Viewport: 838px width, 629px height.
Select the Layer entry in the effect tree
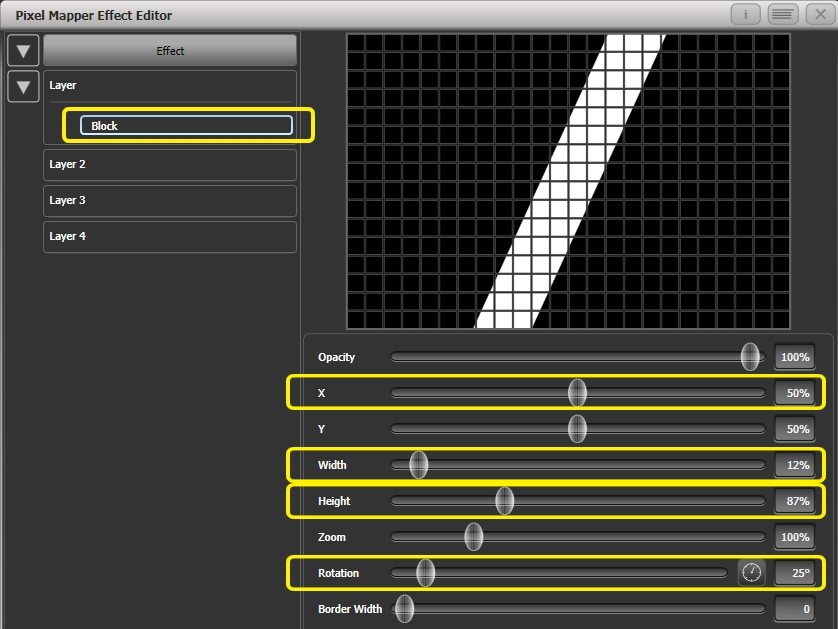pyautogui.click(x=169, y=86)
